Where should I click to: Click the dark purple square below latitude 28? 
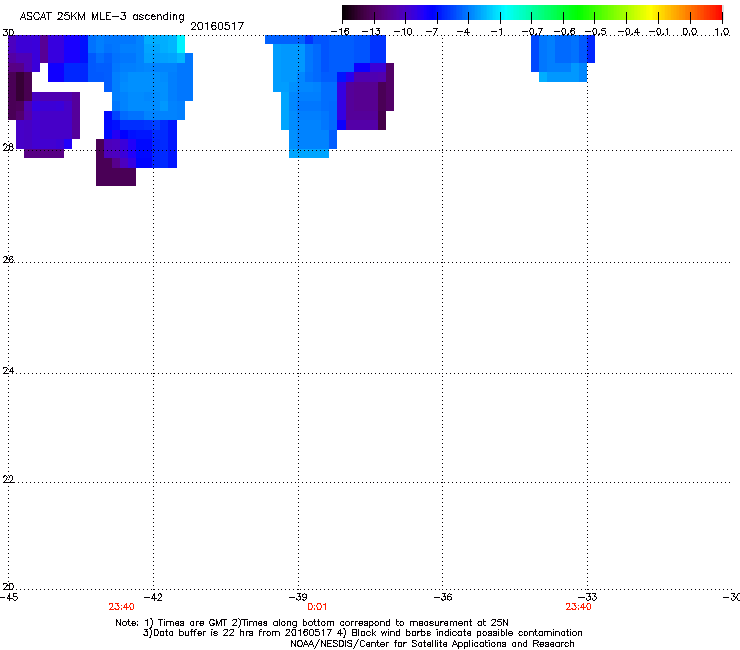point(116,172)
